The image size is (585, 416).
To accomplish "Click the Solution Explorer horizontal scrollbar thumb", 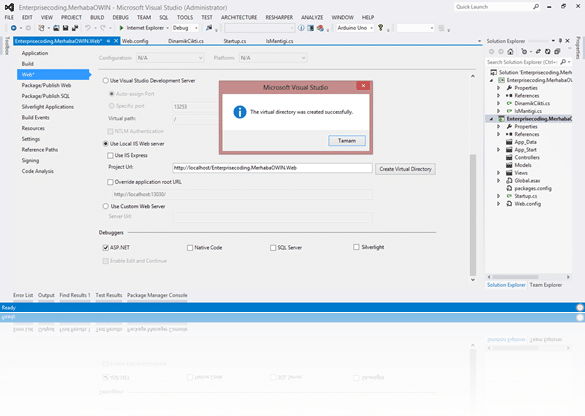I will pyautogui.click(x=515, y=277).
